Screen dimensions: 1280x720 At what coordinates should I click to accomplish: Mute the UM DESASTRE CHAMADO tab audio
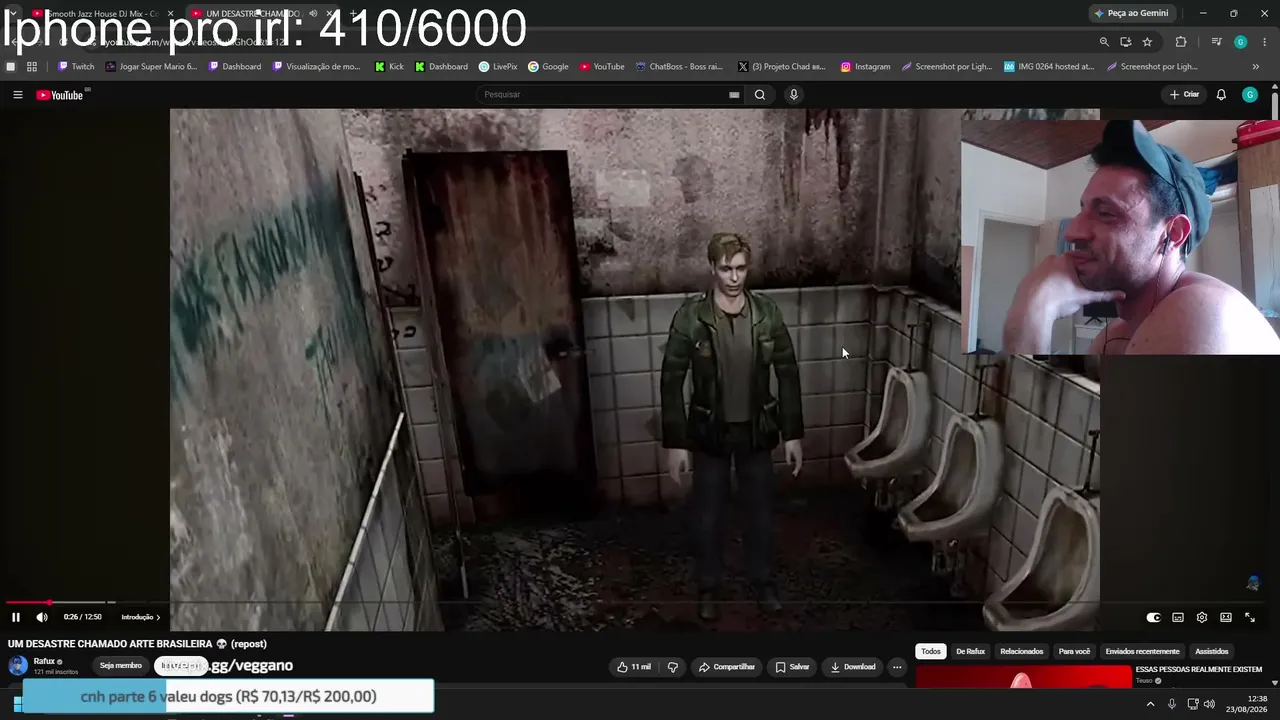click(x=313, y=14)
